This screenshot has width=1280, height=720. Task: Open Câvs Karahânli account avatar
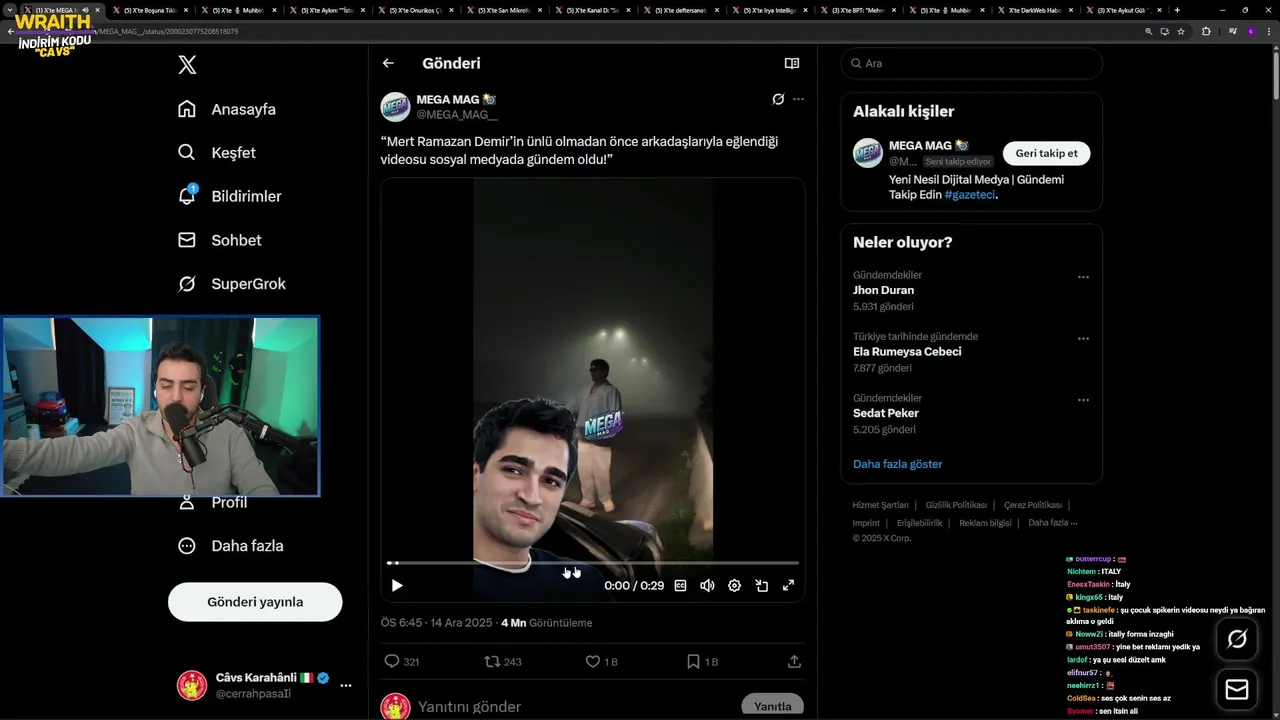click(x=192, y=686)
